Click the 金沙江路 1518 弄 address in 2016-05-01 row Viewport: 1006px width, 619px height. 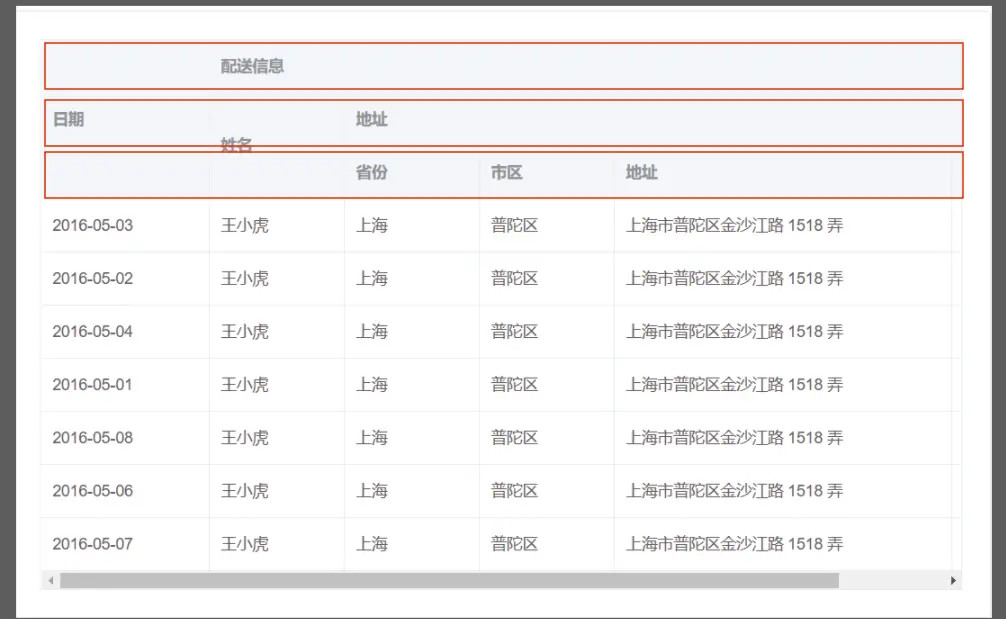click(x=735, y=385)
